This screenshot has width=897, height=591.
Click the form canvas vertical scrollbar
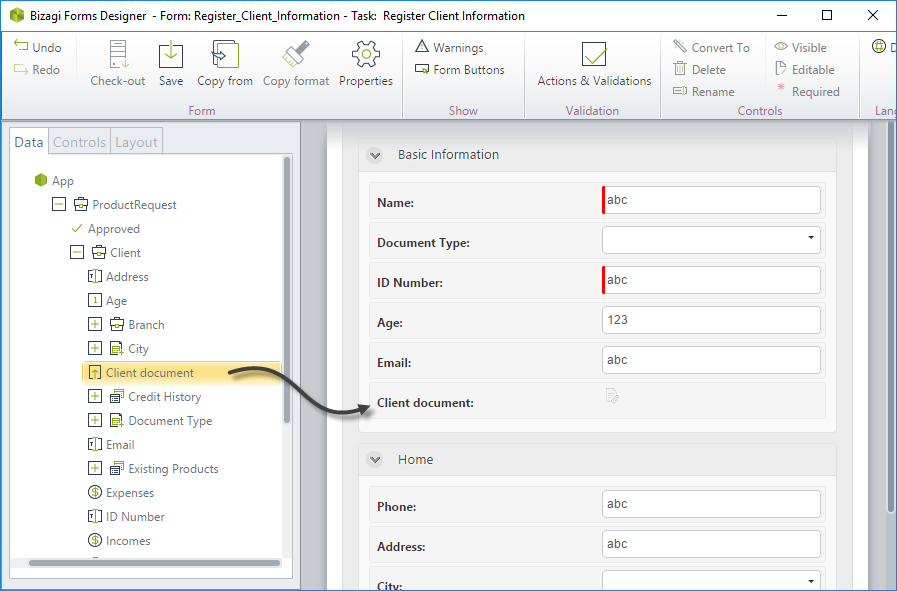pyautogui.click(x=890, y=316)
